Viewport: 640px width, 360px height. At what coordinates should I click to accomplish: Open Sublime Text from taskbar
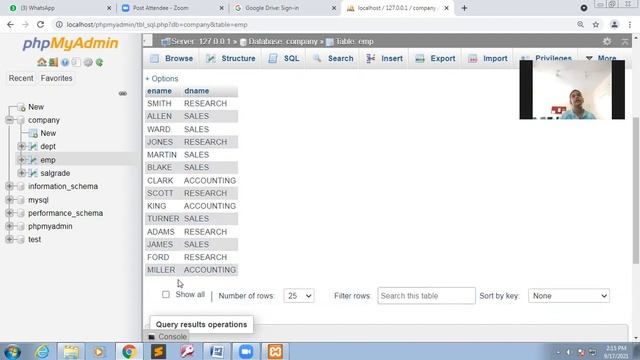[158, 351]
